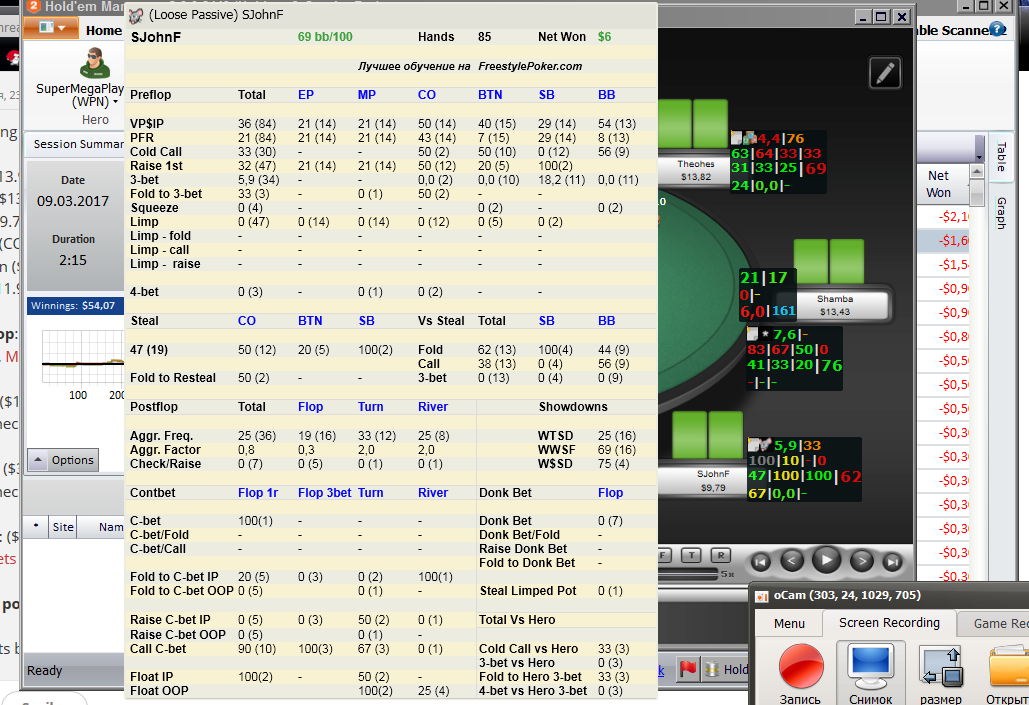Open the oCam resize region icon
This screenshot has height=705, width=1029.
click(942, 666)
